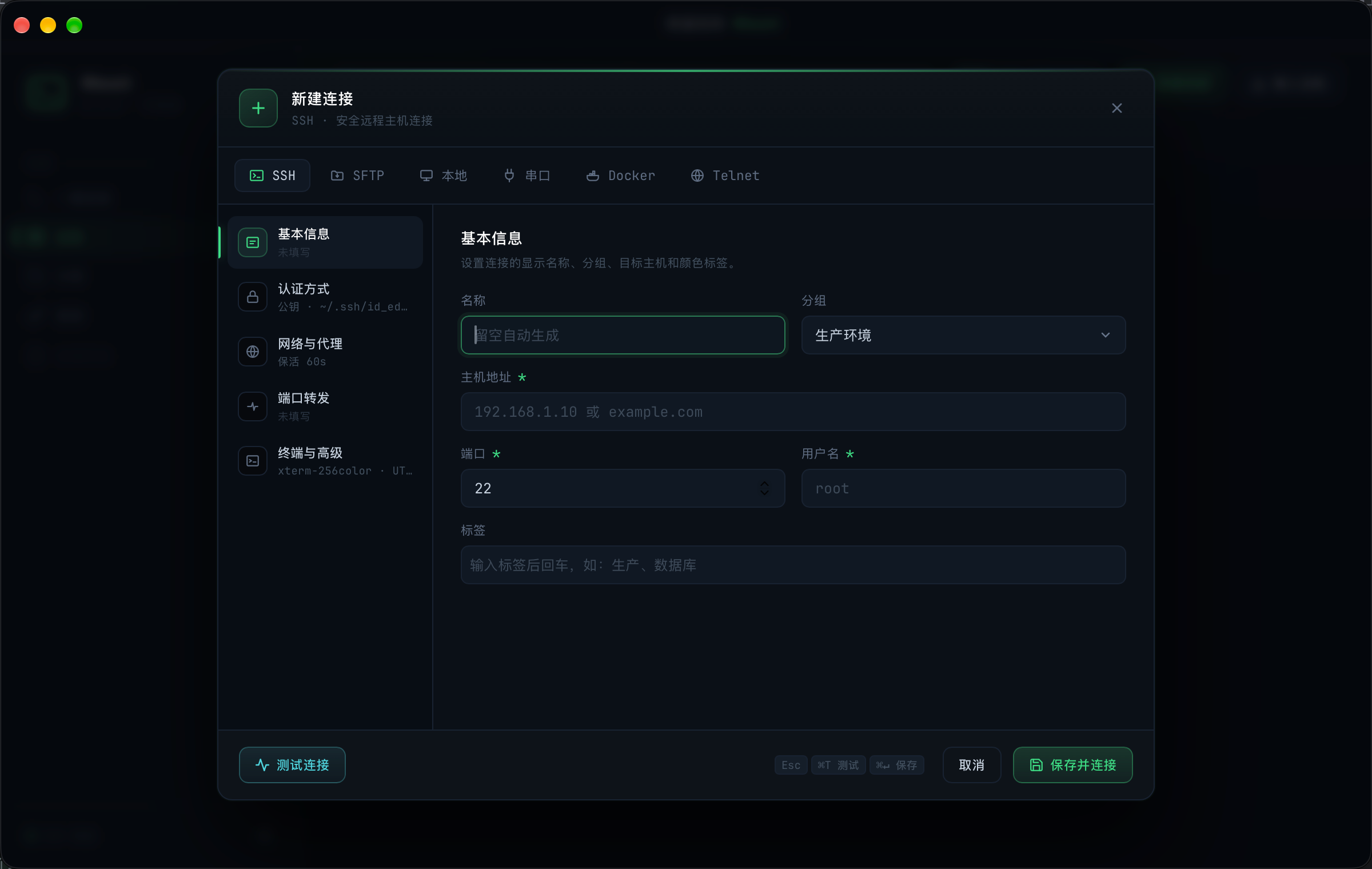Click the folder icon in the SFTP tab

tap(337, 176)
